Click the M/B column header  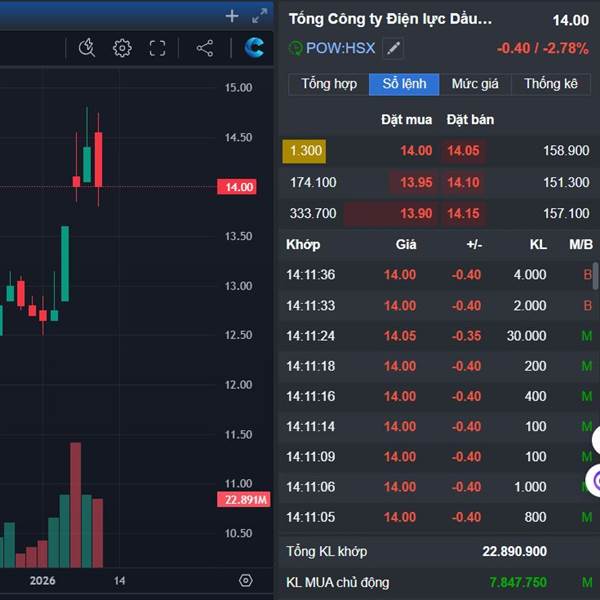click(x=581, y=245)
